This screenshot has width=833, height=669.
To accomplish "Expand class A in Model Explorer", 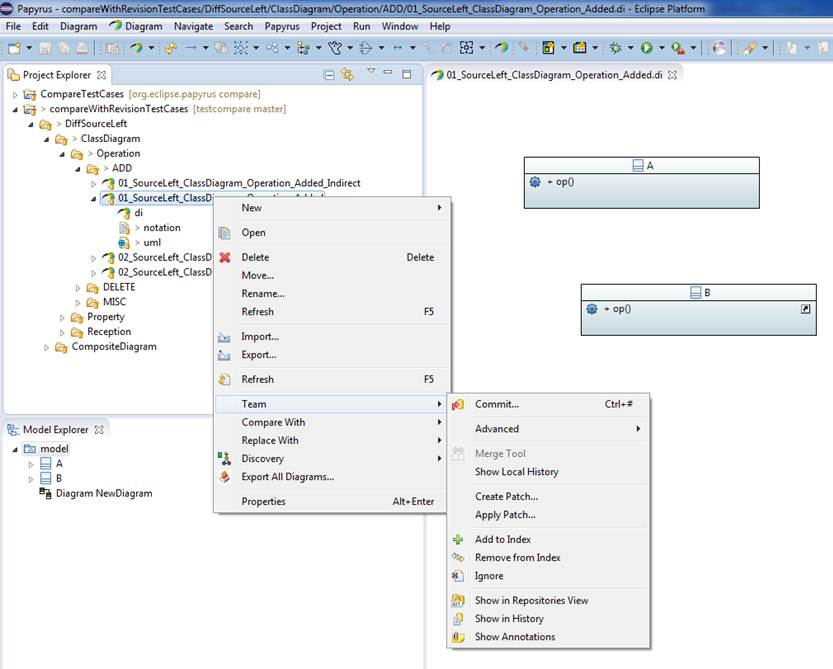I will click(x=31, y=464).
